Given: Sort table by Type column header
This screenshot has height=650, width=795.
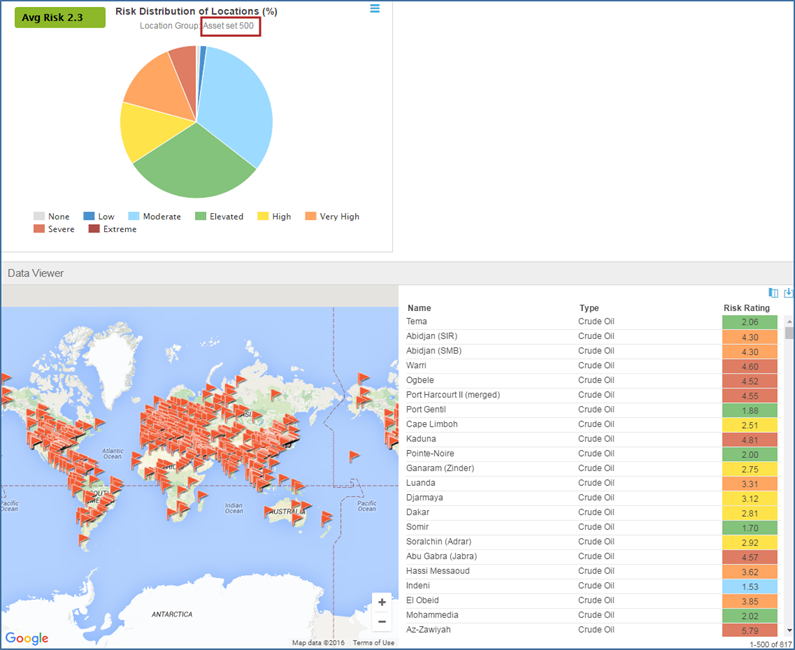Looking at the screenshot, I should [589, 308].
